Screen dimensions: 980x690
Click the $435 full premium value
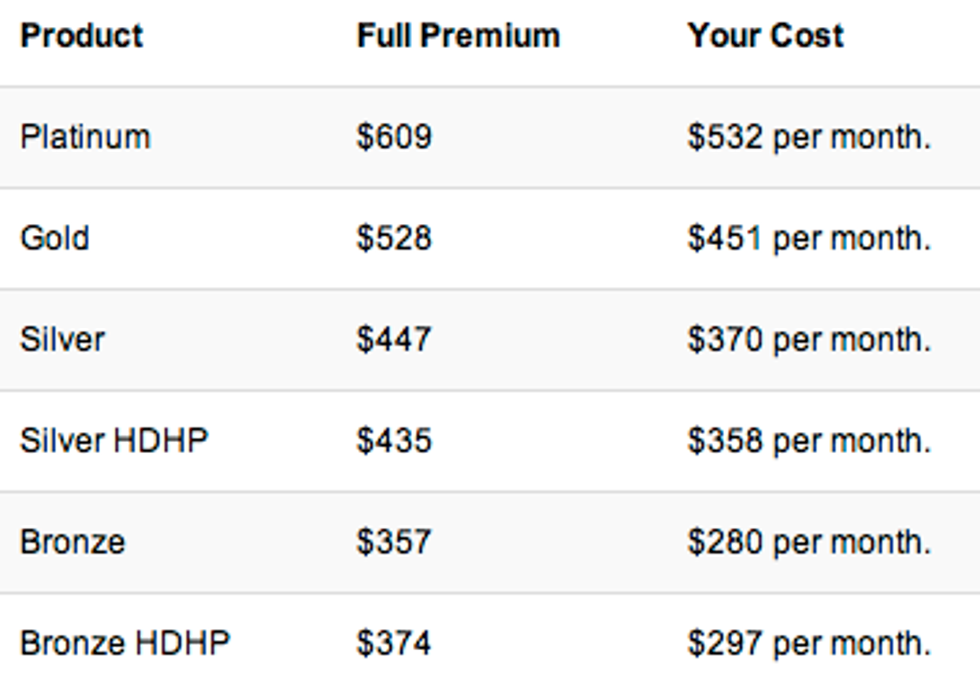[x=394, y=440]
